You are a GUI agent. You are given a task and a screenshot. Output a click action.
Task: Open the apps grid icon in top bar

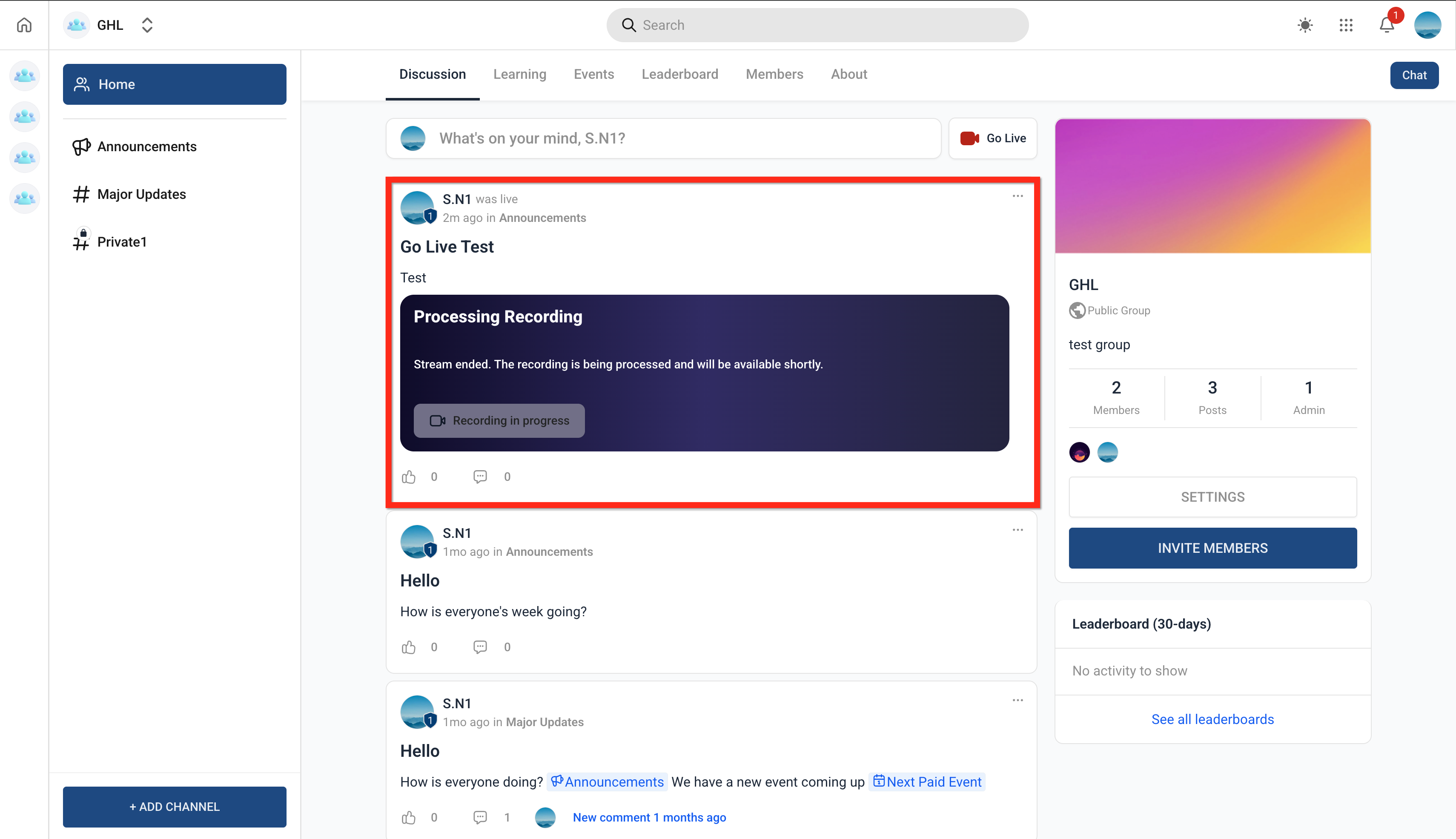click(1346, 25)
